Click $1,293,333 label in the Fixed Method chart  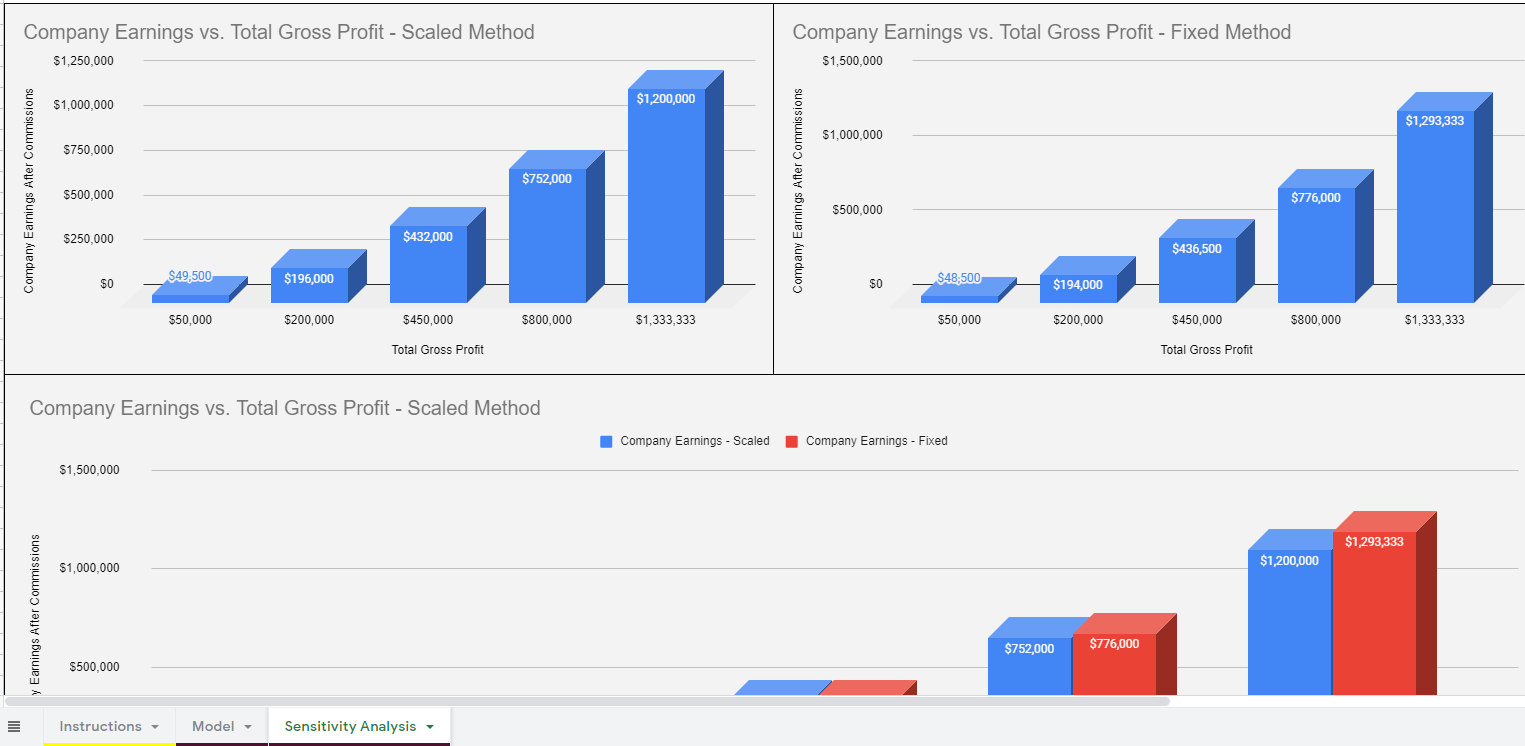click(x=1435, y=121)
